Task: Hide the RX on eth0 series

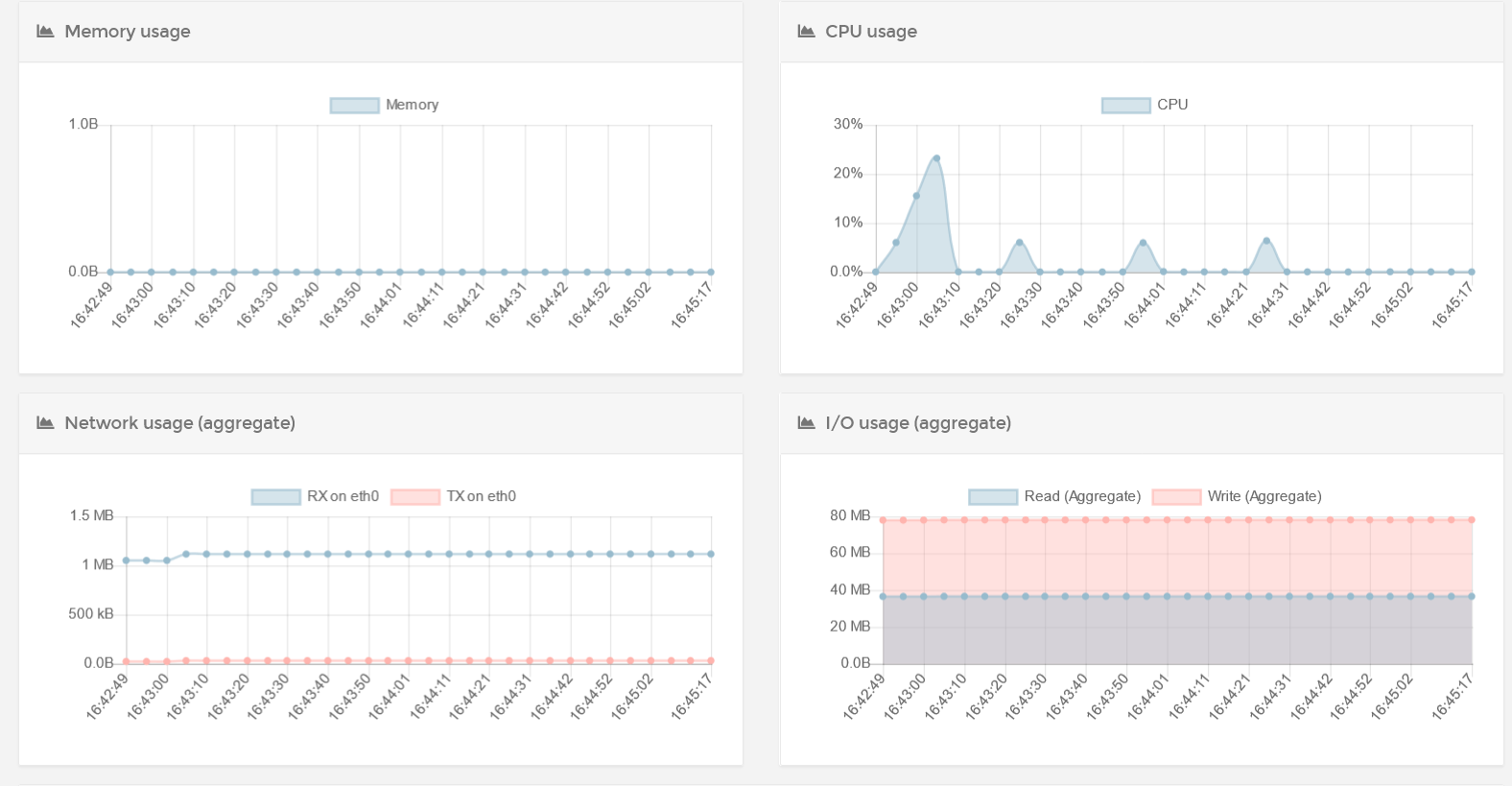Action: pyautogui.click(x=315, y=496)
